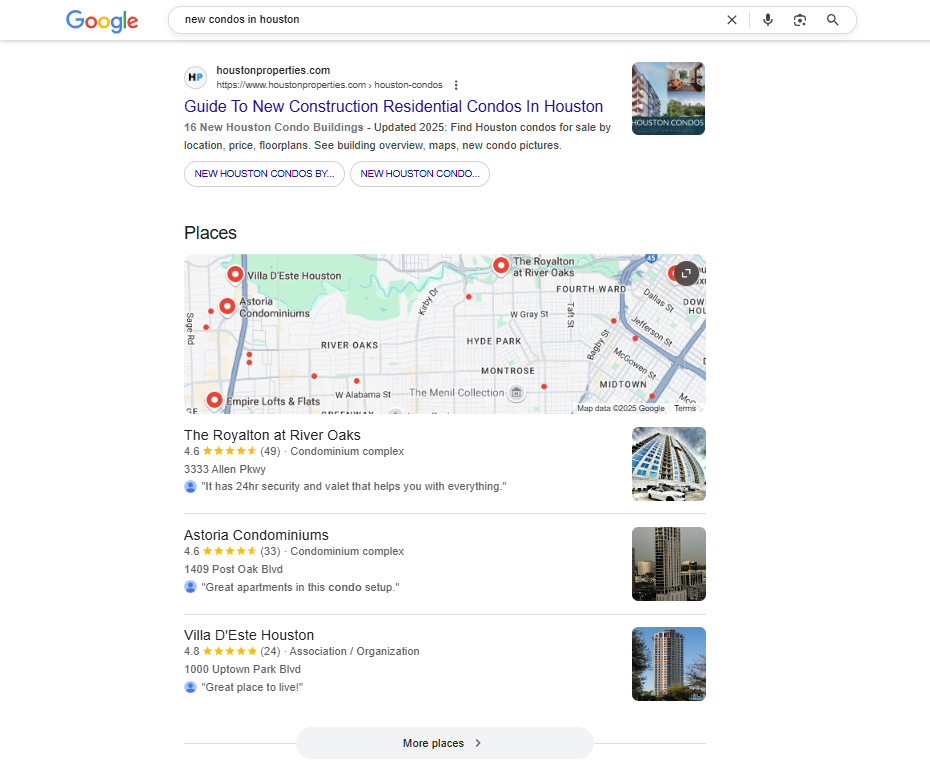Click the 'RIVER OAKS' neighborhood label on map
Viewport: 930px width, 775px height.
click(x=349, y=345)
